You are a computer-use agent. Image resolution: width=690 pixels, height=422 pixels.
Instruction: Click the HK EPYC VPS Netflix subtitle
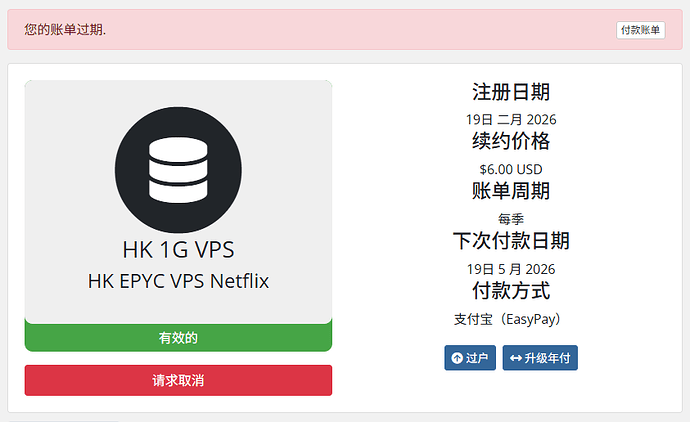coord(178,281)
